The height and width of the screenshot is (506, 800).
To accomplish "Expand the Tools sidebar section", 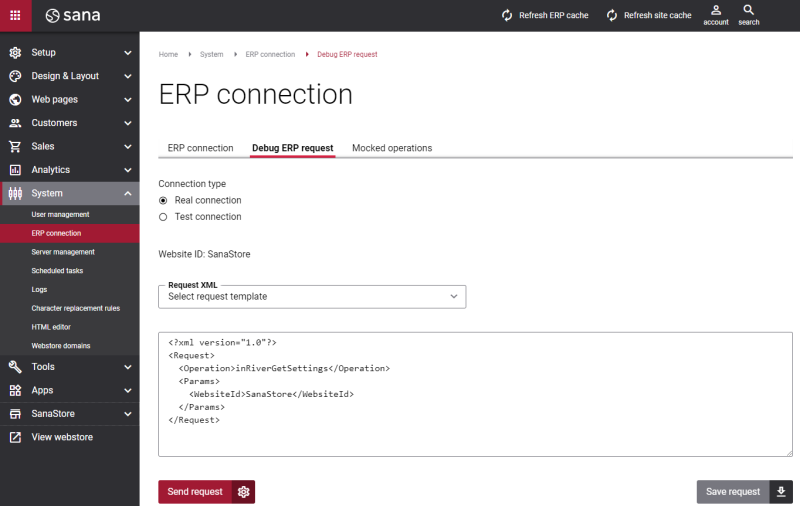I will (69, 367).
